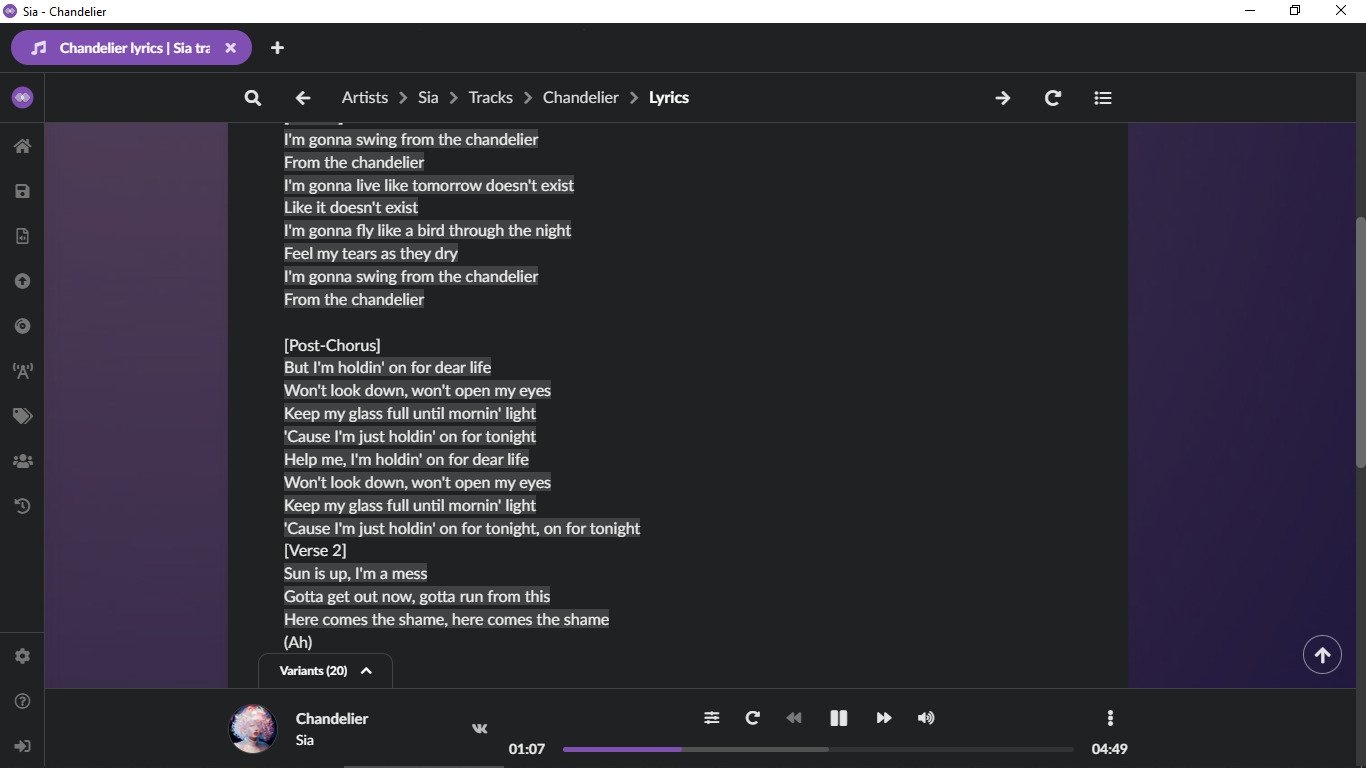1366x768 pixels.
Task: Open the audio source settings sliders
Action: tap(711, 718)
